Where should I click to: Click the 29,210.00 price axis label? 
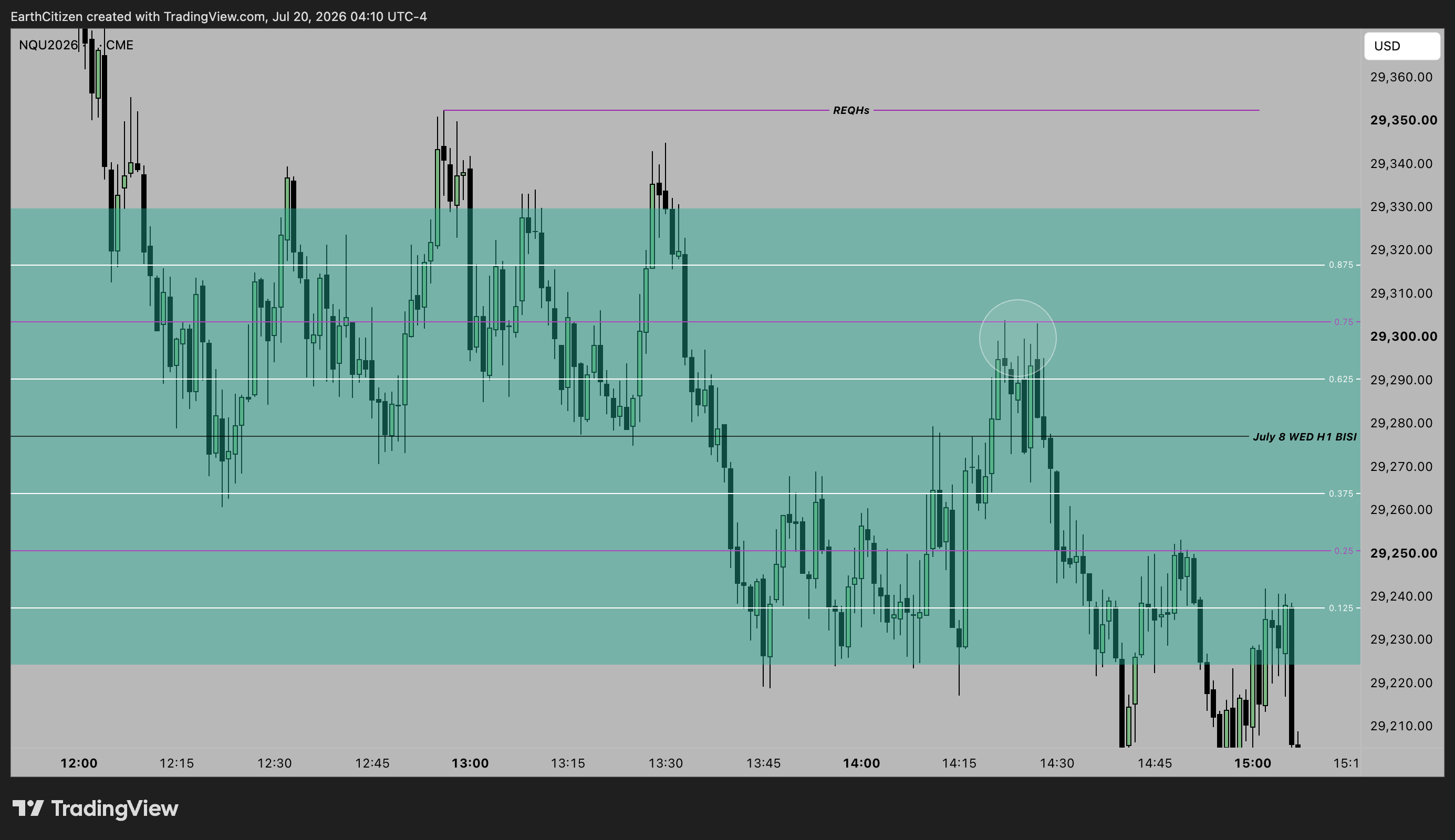[1401, 726]
